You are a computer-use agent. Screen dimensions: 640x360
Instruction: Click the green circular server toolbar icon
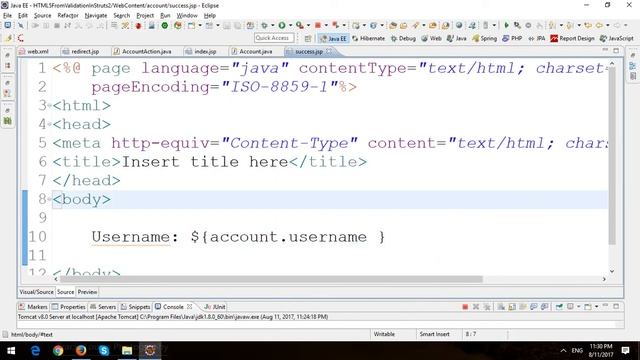[164, 25]
